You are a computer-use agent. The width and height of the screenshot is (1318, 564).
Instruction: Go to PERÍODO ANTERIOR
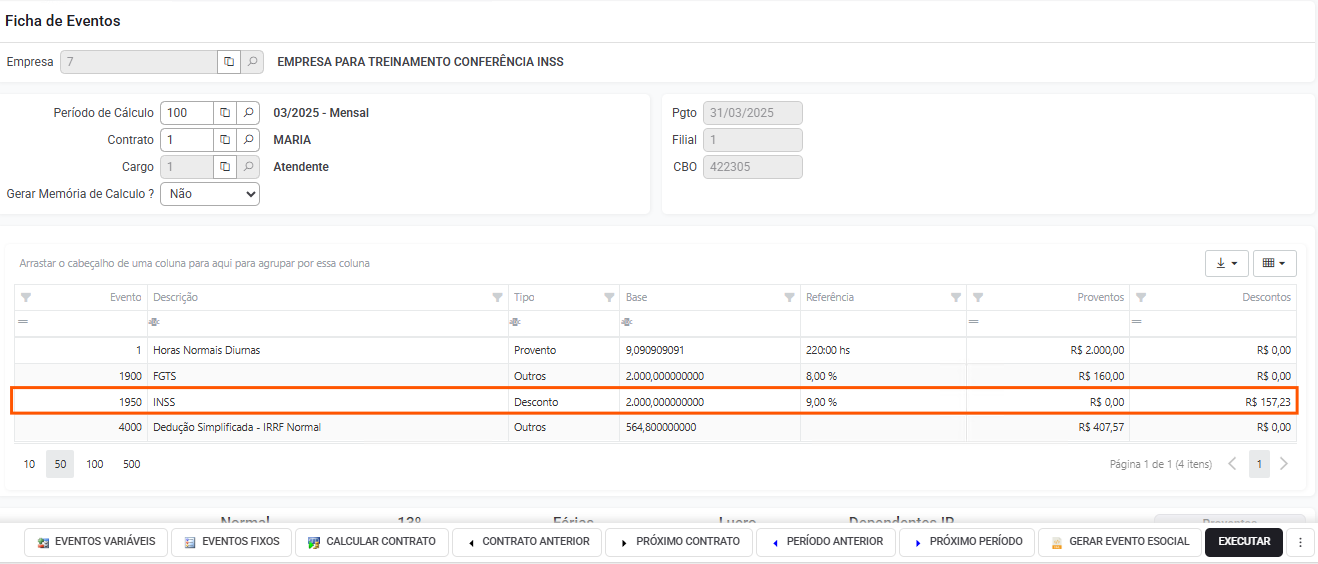[826, 542]
